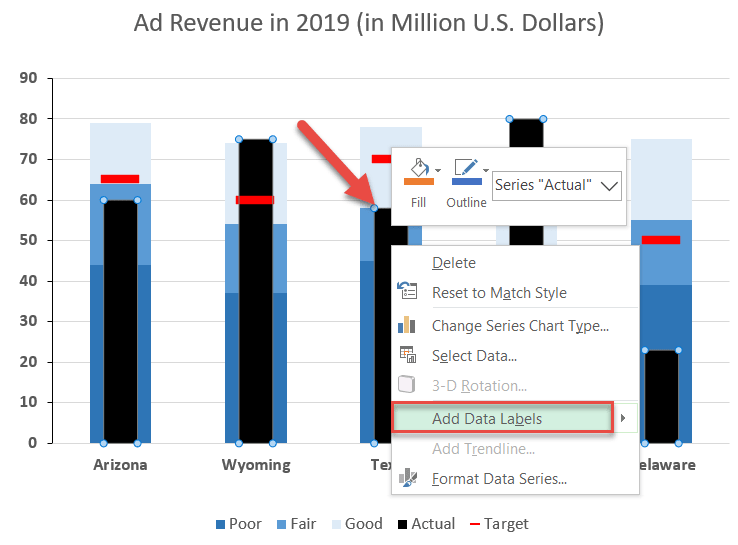Screen dimensions: 738x545
Task: Click the Format Data Series icon
Action: 407,478
